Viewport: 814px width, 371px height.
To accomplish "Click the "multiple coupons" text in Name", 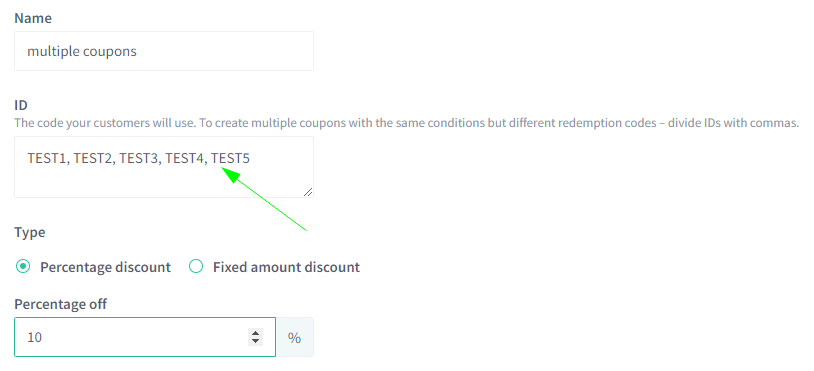I will (82, 51).
